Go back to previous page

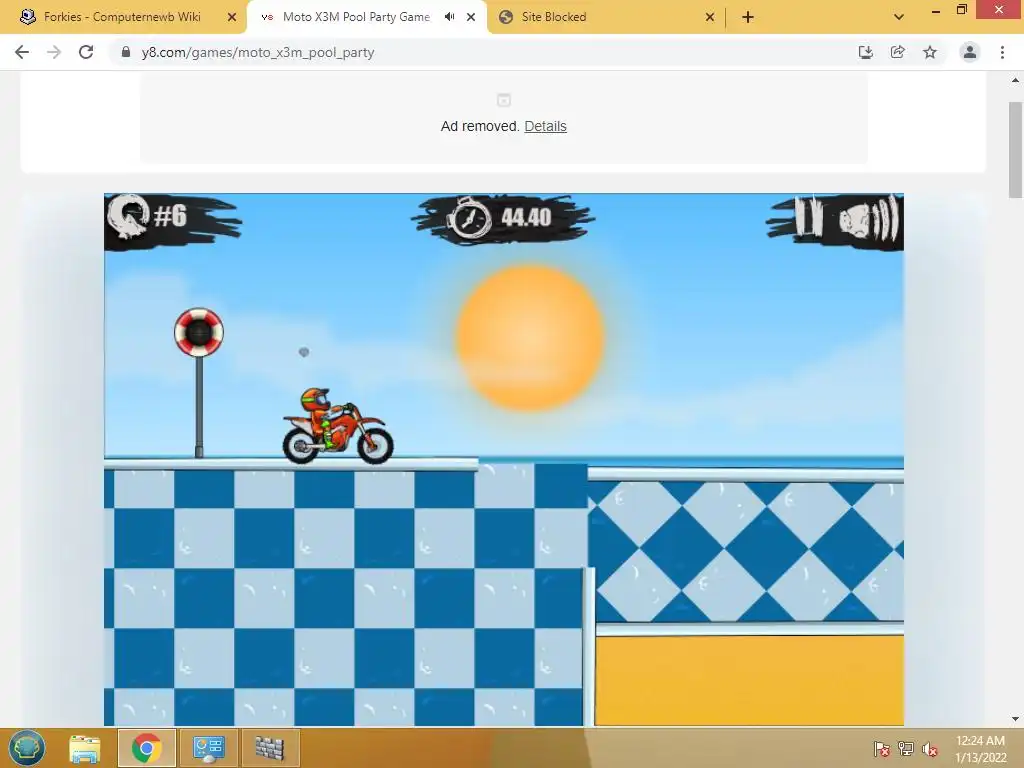click(x=22, y=52)
